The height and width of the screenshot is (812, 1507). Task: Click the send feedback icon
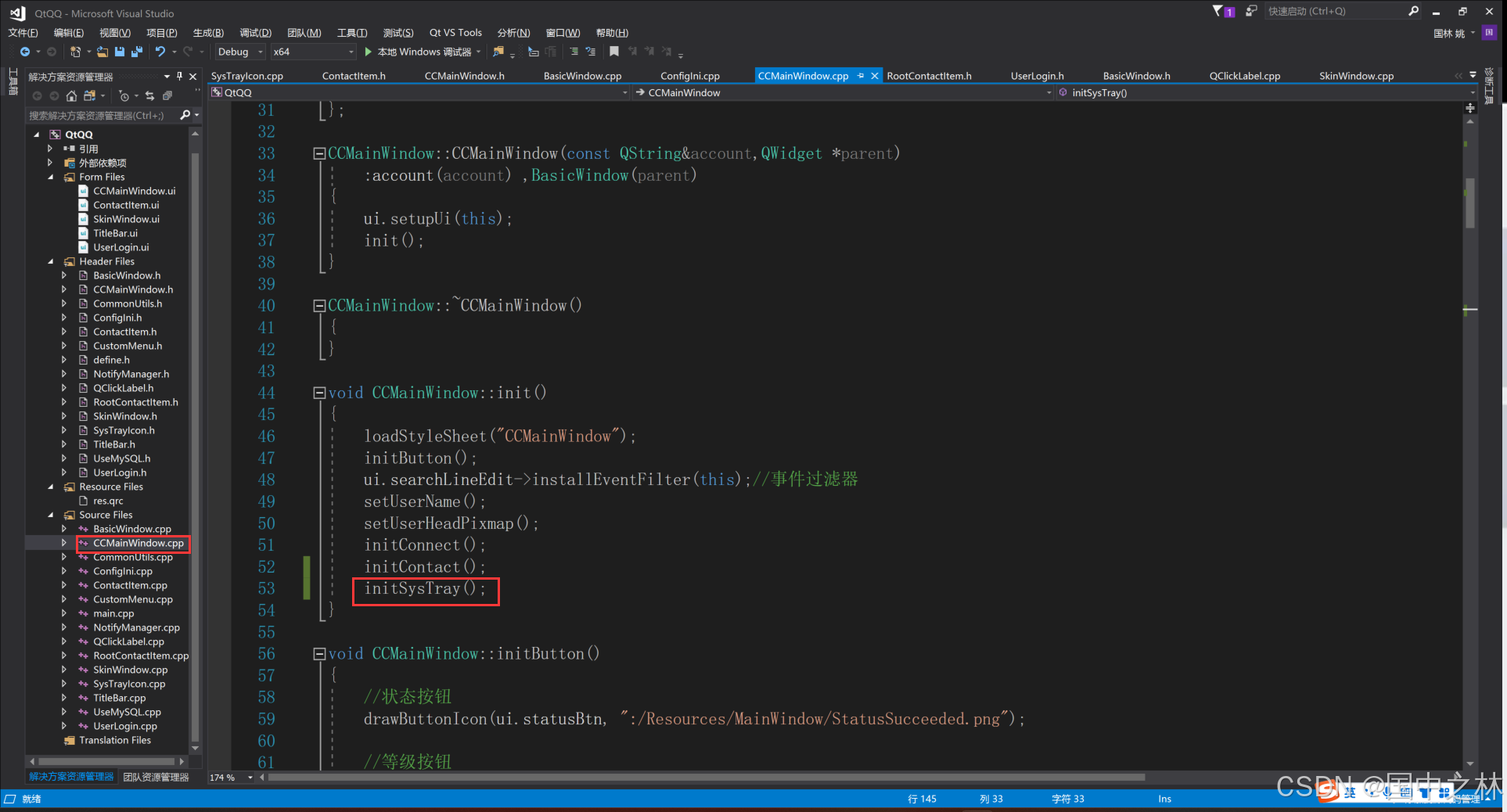[1251, 11]
